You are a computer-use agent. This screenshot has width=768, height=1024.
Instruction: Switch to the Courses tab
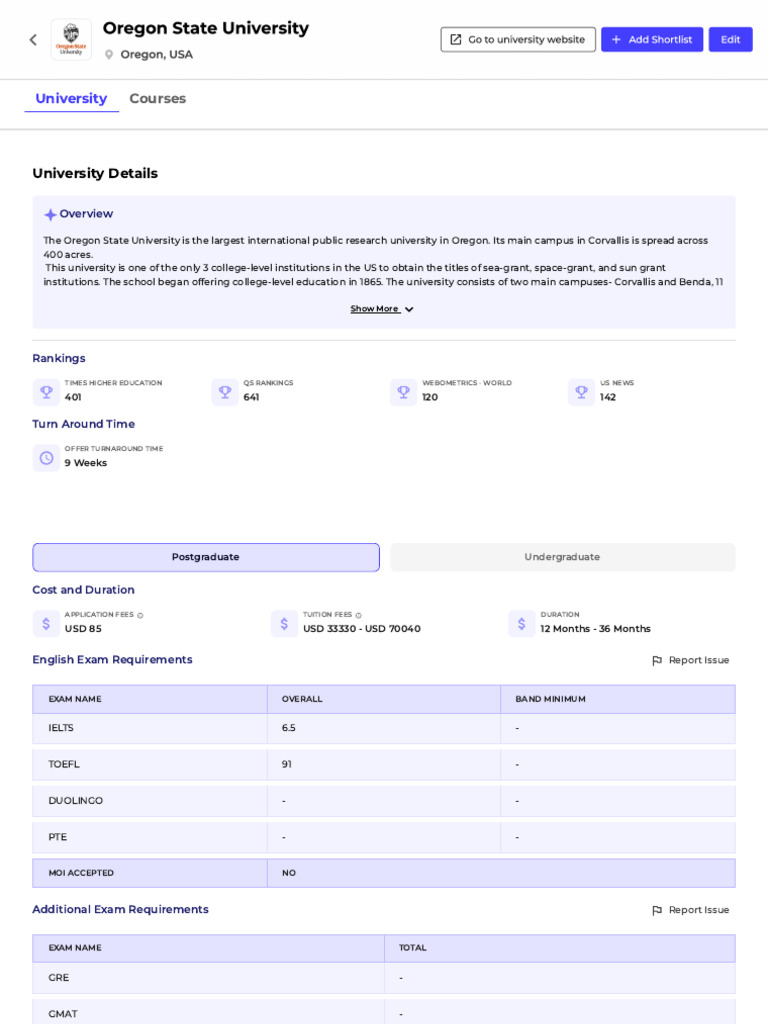pos(158,99)
